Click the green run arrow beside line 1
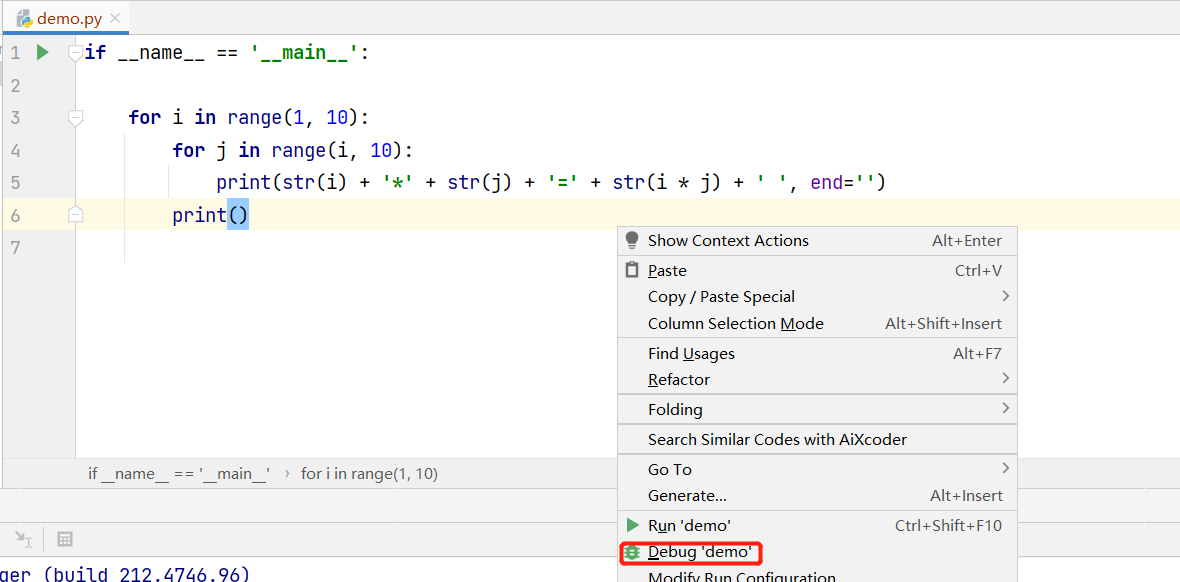The width and height of the screenshot is (1180, 582). click(42, 52)
